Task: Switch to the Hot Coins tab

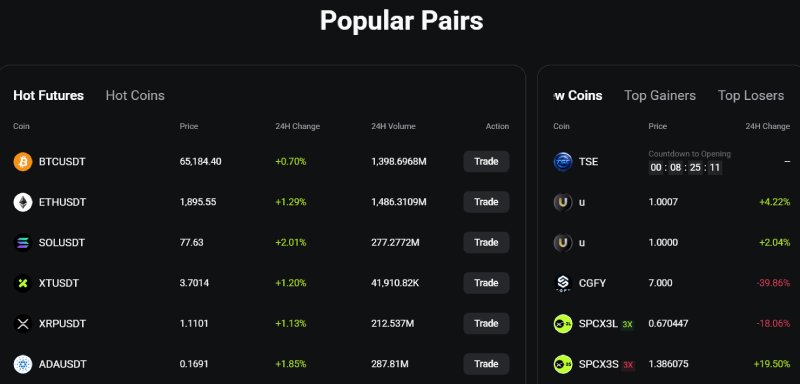Action: pyautogui.click(x=135, y=95)
